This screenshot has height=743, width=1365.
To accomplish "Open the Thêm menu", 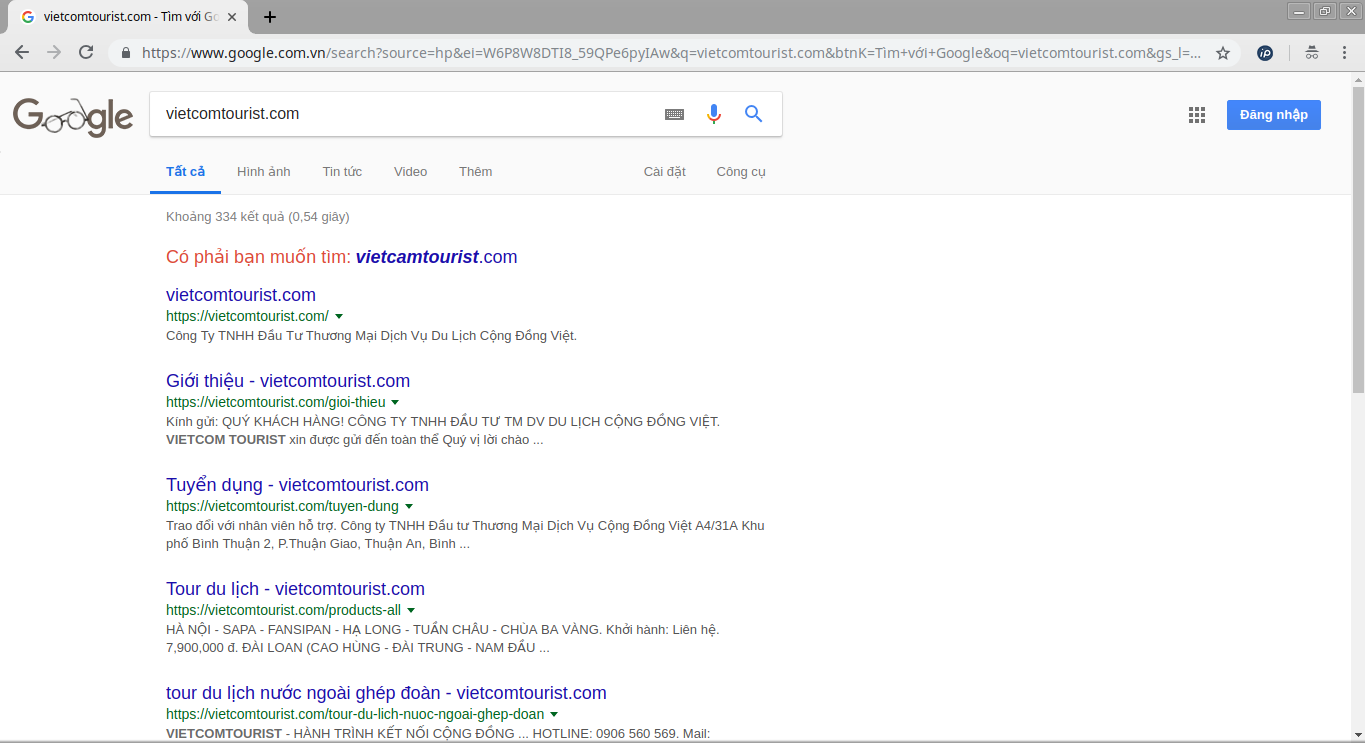I will tap(476, 172).
